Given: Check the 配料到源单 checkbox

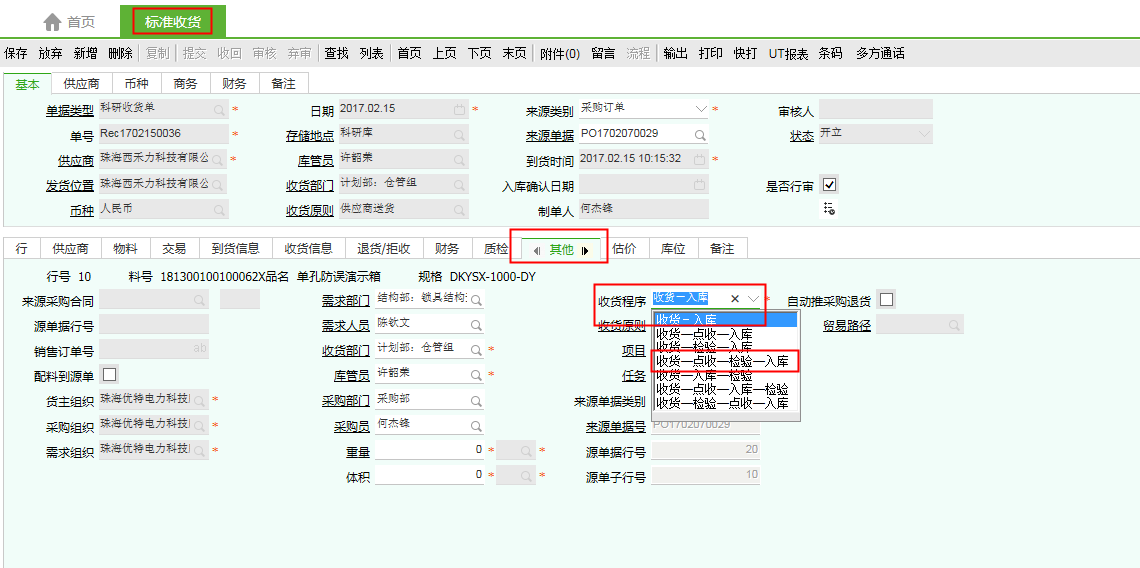Looking at the screenshot, I should (x=109, y=374).
